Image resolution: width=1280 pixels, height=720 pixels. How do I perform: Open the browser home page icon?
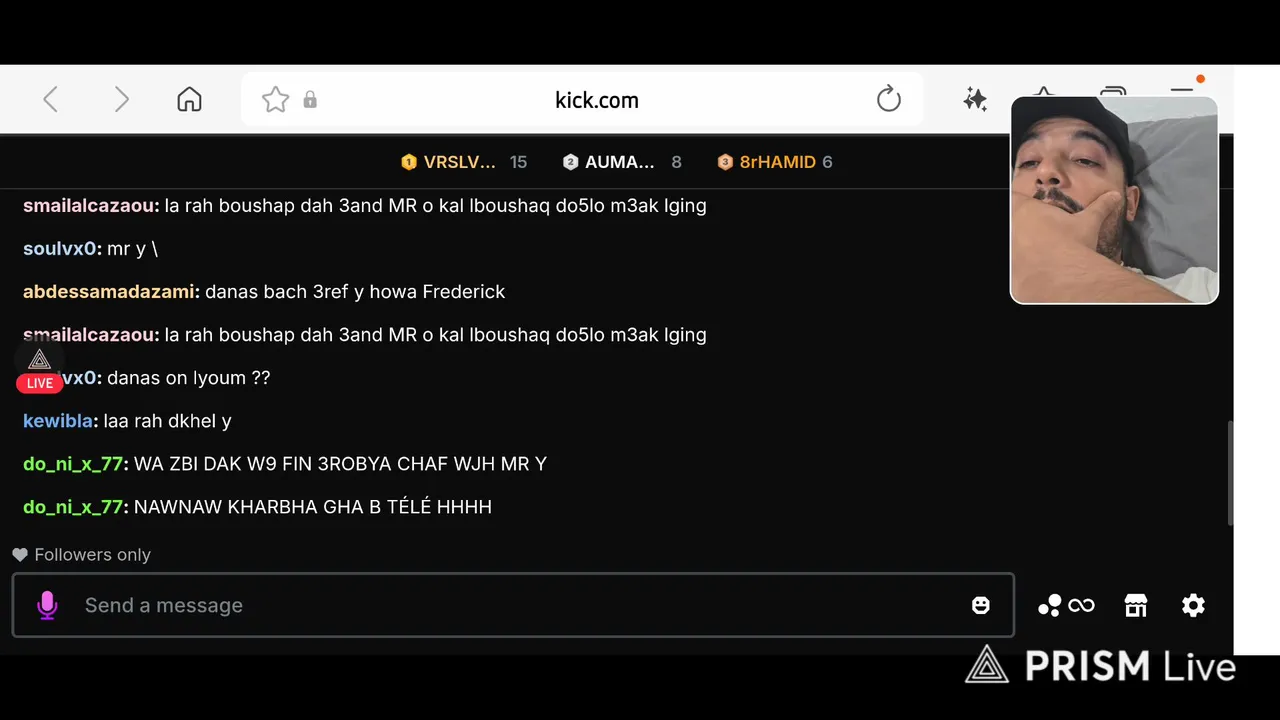click(189, 99)
